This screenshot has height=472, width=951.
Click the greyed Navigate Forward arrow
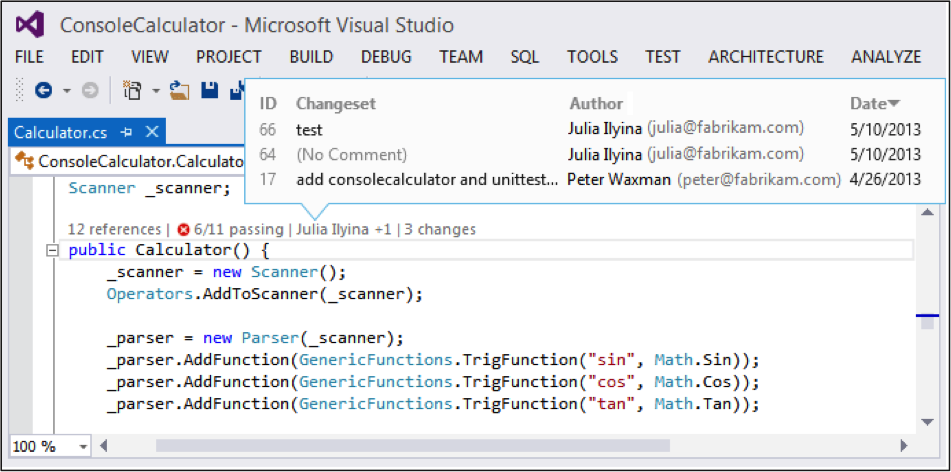click(x=90, y=91)
